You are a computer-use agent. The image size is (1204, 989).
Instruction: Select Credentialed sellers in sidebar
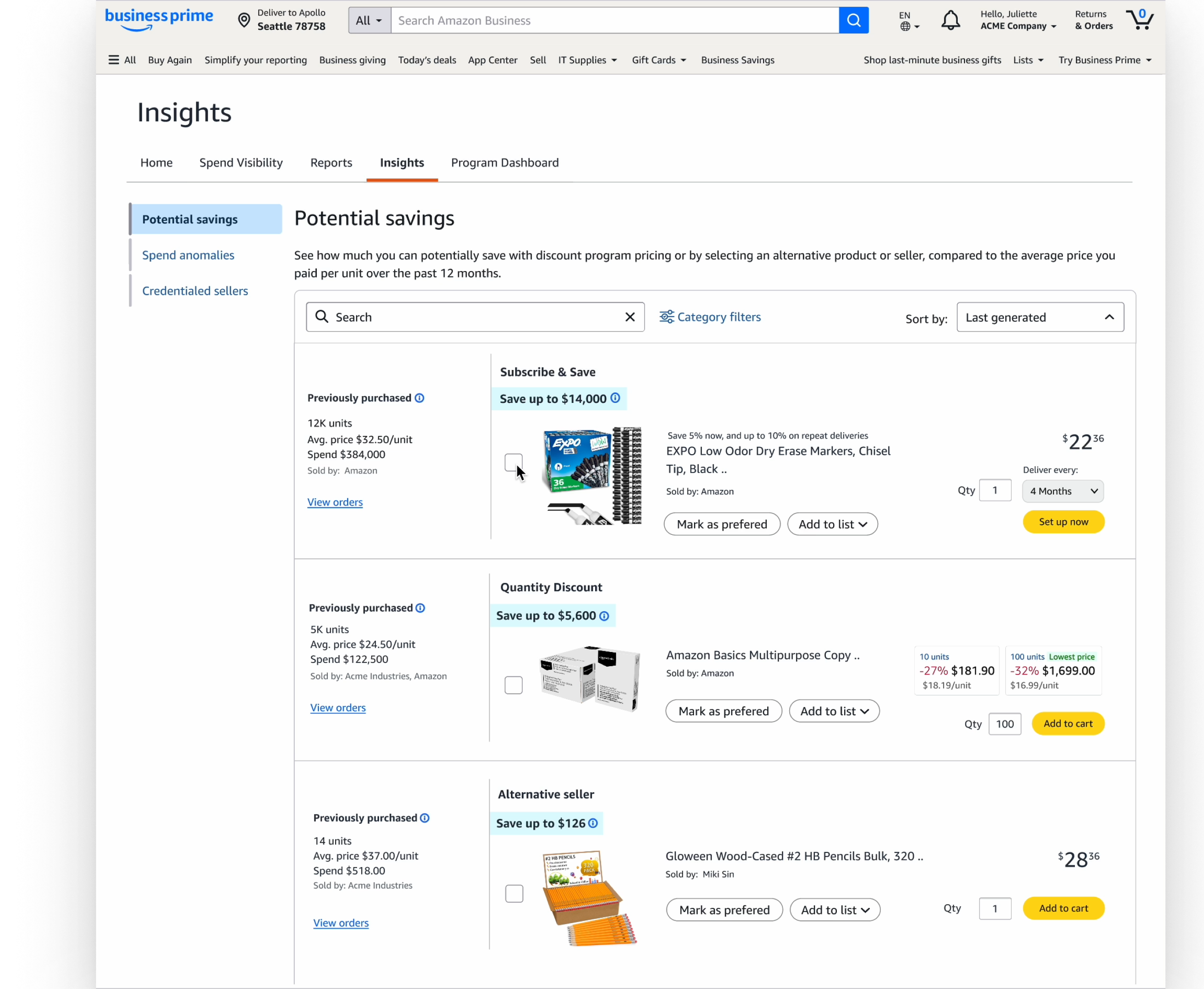point(195,291)
